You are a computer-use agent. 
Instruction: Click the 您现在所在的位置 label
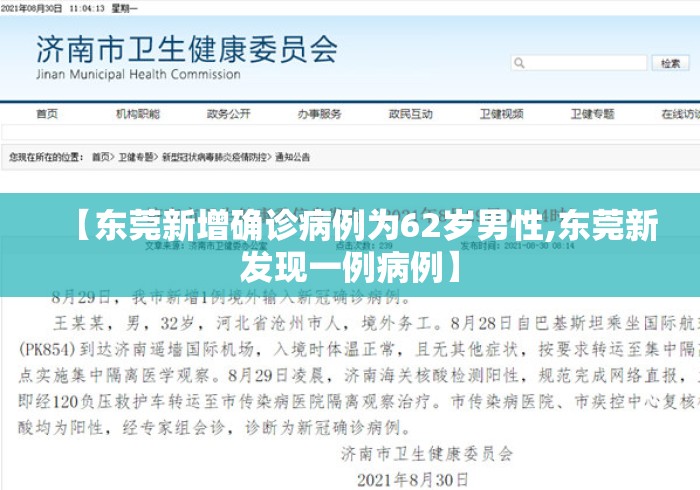(x=46, y=157)
